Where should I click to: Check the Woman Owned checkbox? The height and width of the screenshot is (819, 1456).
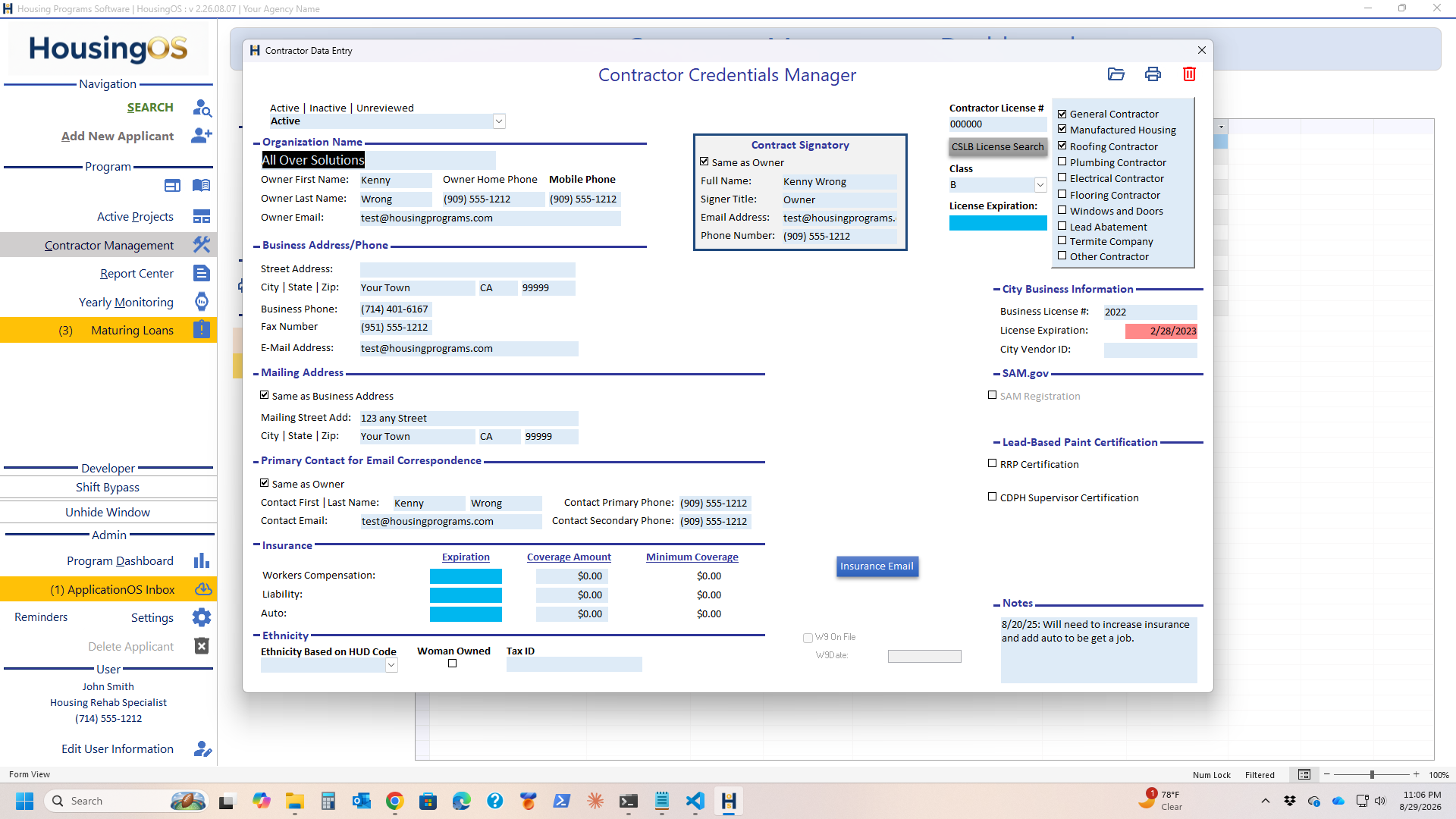453,664
